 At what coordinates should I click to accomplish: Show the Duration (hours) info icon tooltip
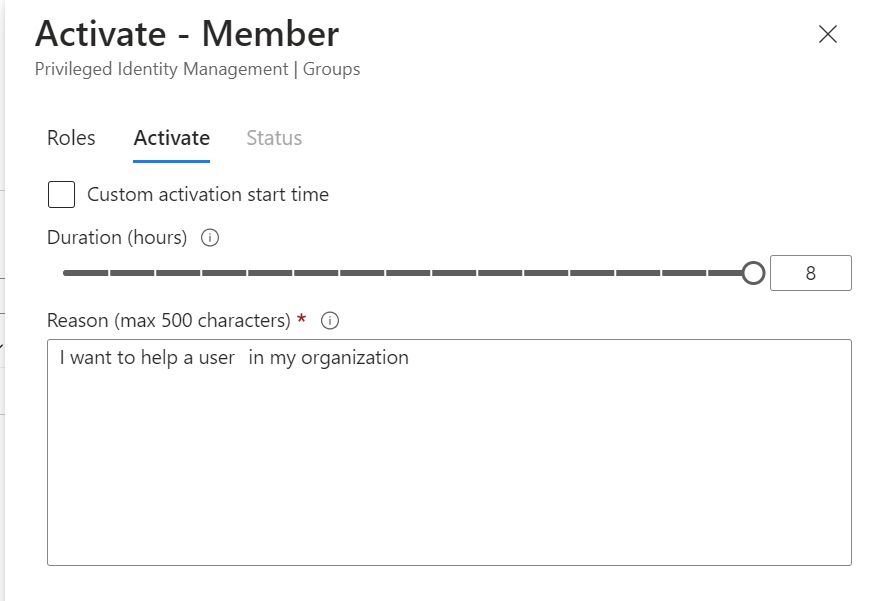[210, 238]
